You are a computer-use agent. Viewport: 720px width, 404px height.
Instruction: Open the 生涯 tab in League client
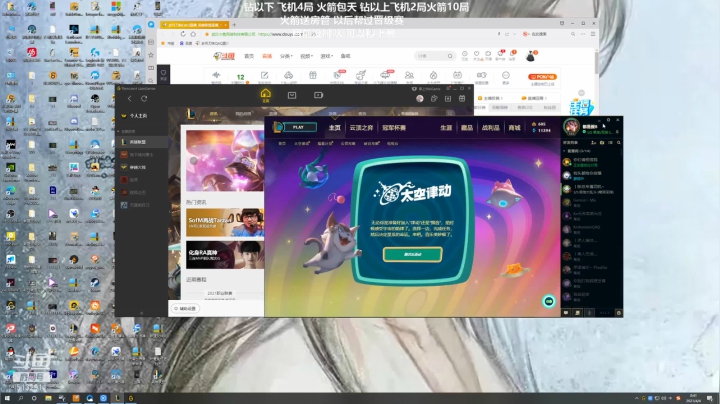pos(446,128)
